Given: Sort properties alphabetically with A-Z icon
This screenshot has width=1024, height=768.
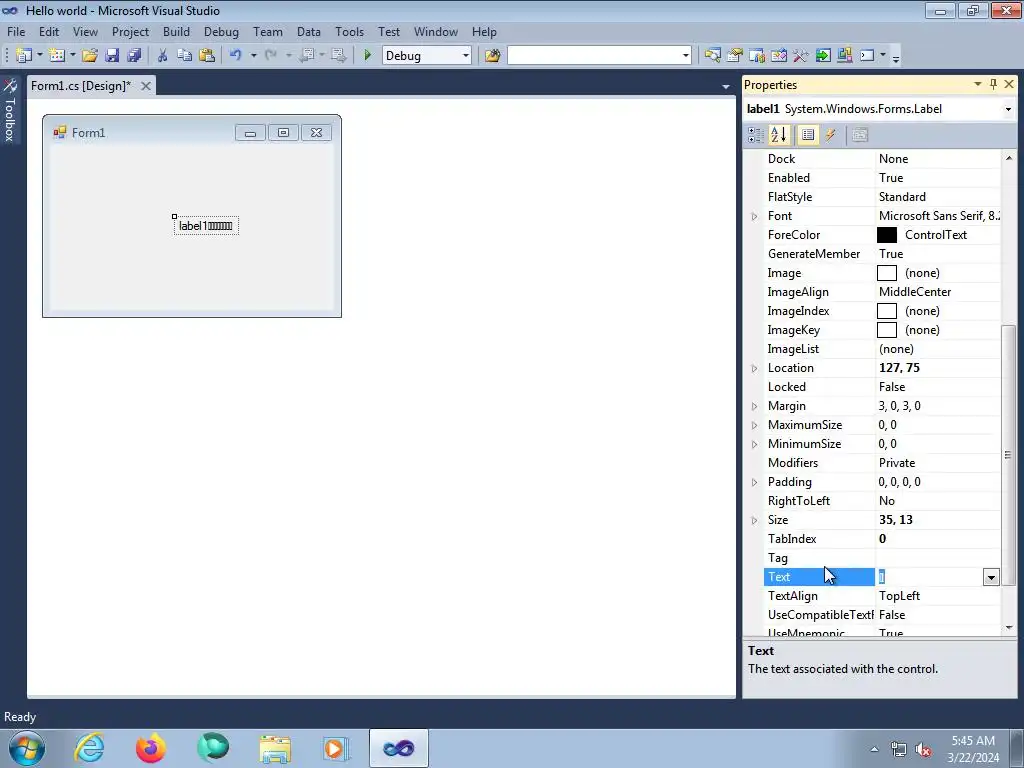Looking at the screenshot, I should pyautogui.click(x=778, y=135).
